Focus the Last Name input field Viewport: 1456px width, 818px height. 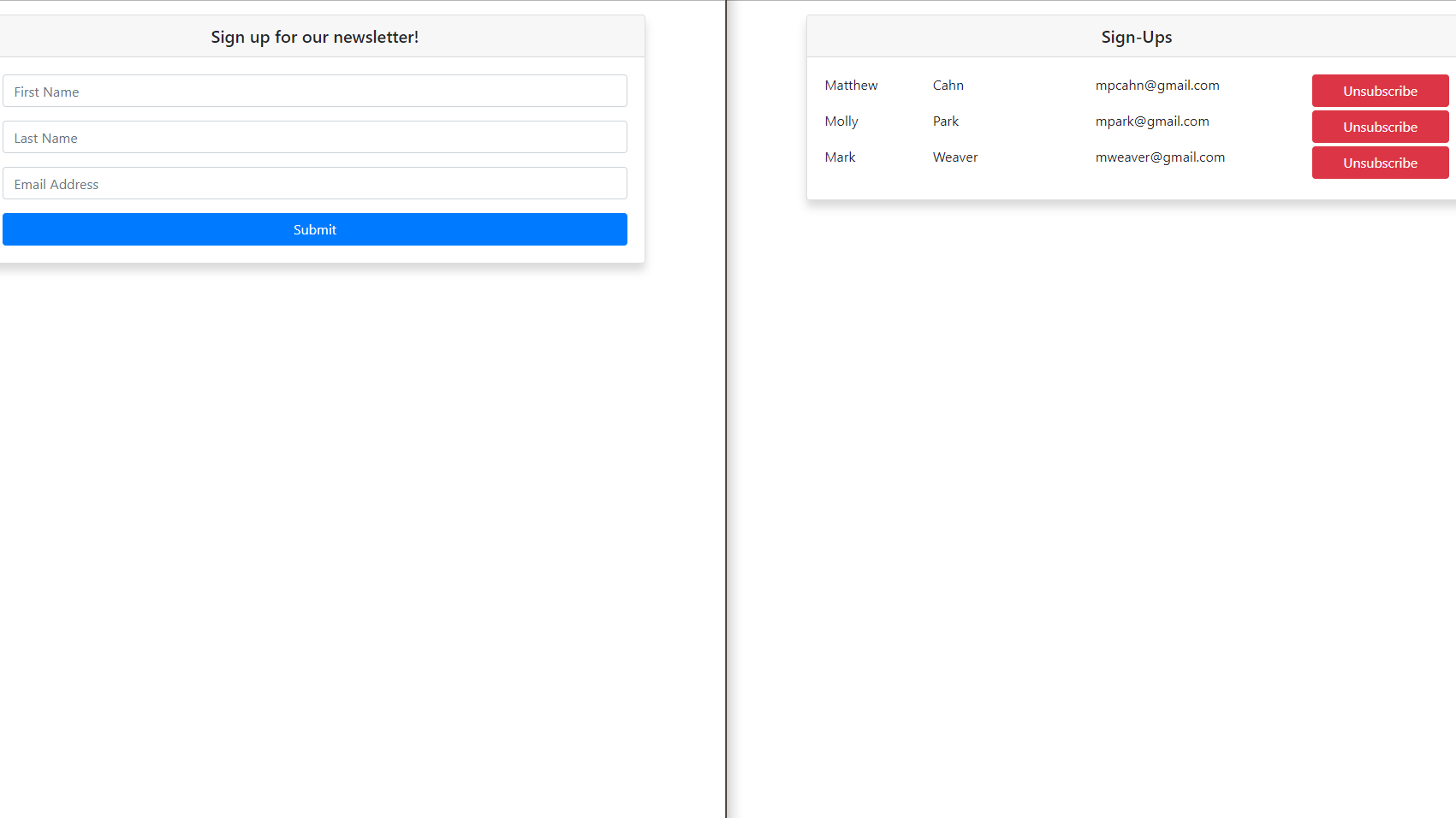[315, 137]
